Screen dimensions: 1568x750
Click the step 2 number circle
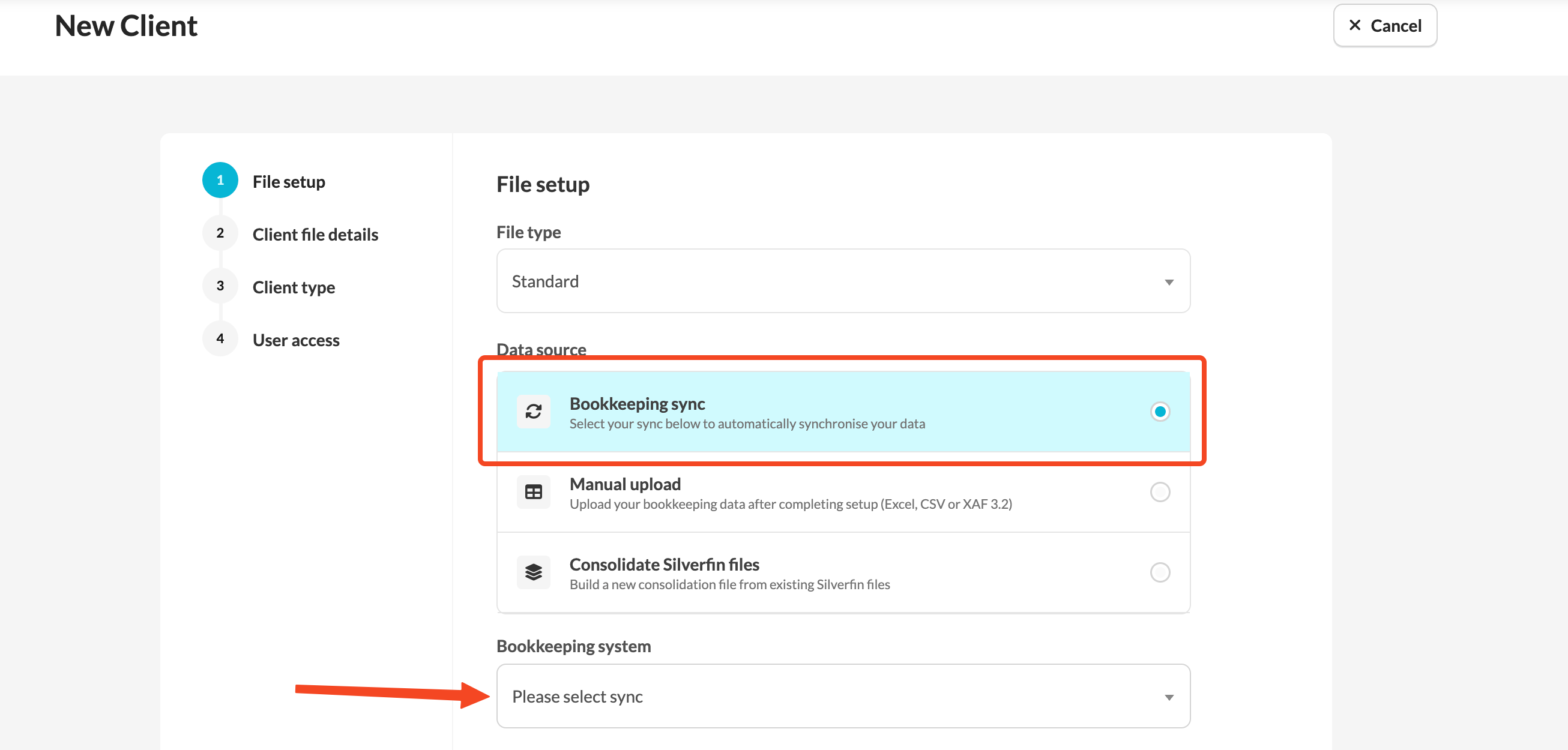220,233
